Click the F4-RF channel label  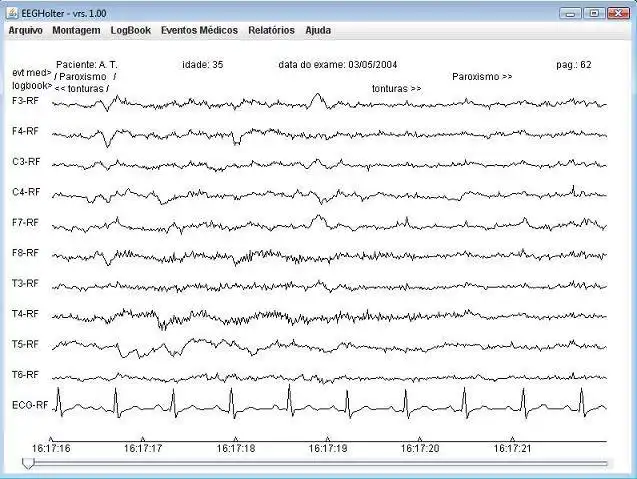tap(25, 131)
